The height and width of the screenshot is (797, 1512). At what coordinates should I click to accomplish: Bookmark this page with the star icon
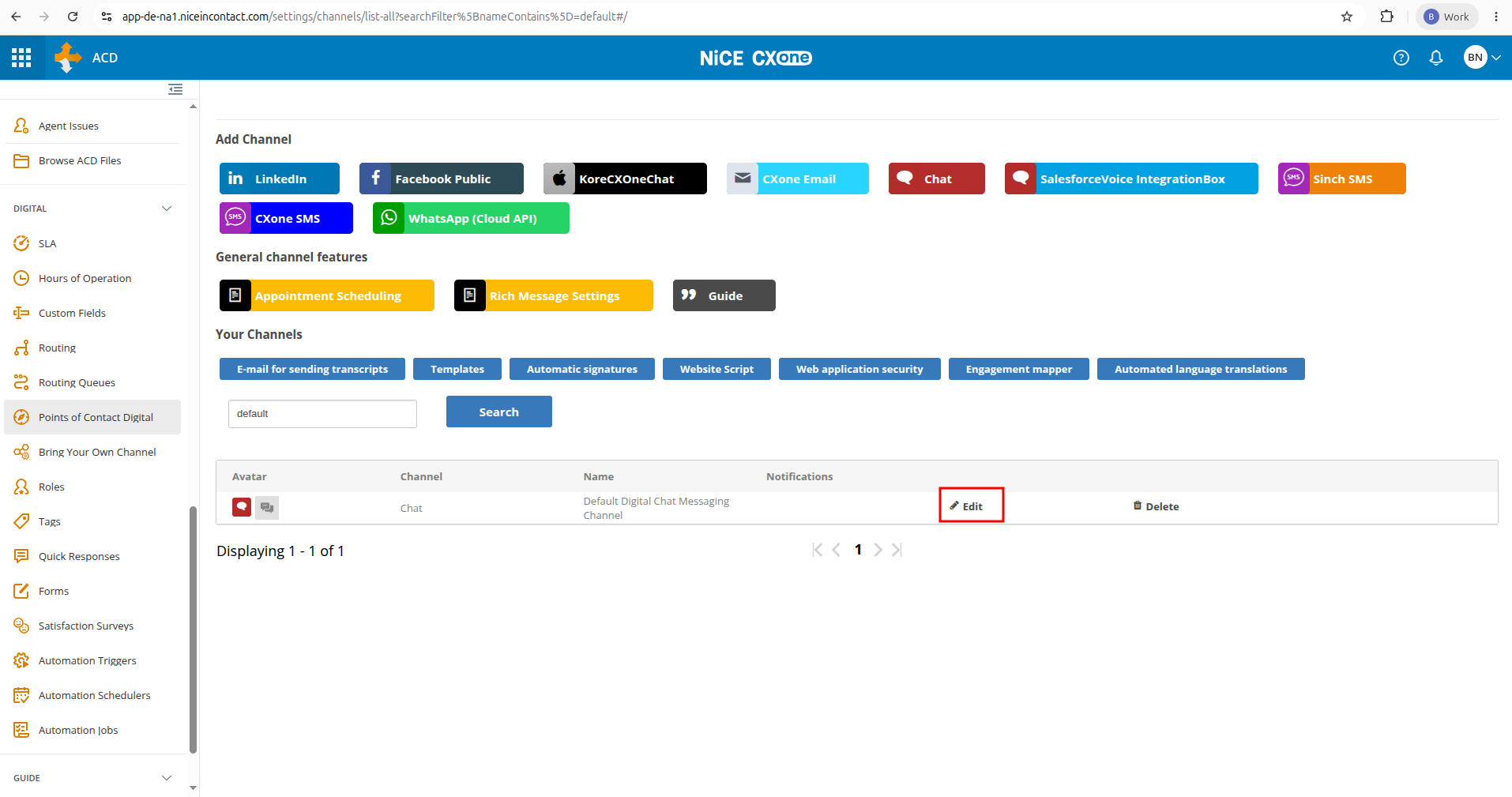1347,17
